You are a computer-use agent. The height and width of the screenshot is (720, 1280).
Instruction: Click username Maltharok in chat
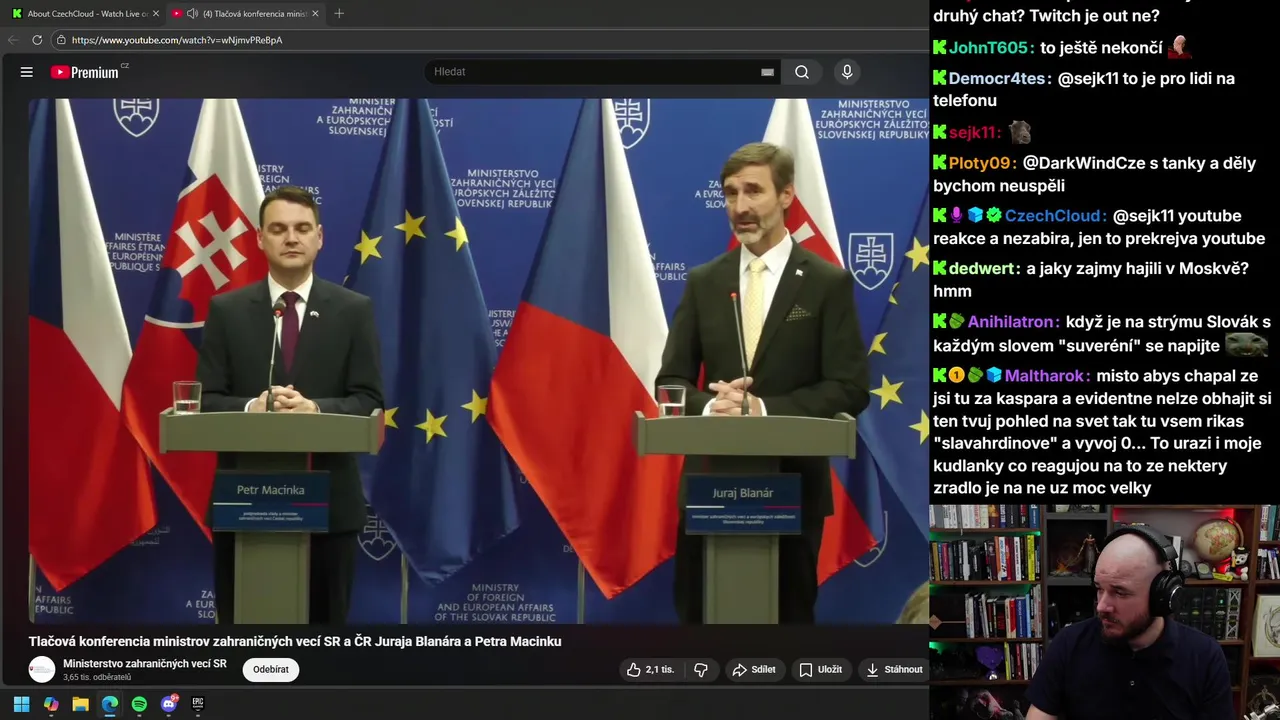point(1046,376)
